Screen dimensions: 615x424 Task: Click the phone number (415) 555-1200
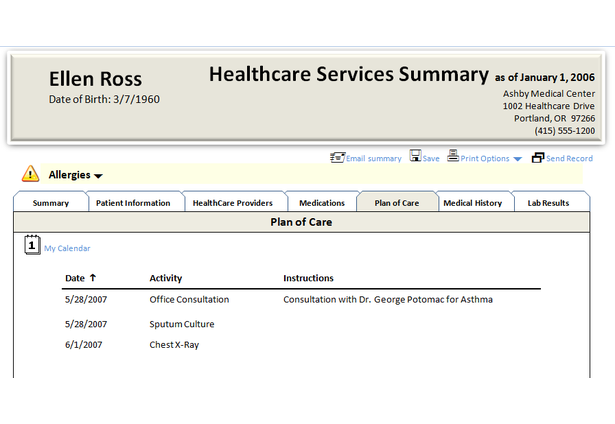pos(564,131)
